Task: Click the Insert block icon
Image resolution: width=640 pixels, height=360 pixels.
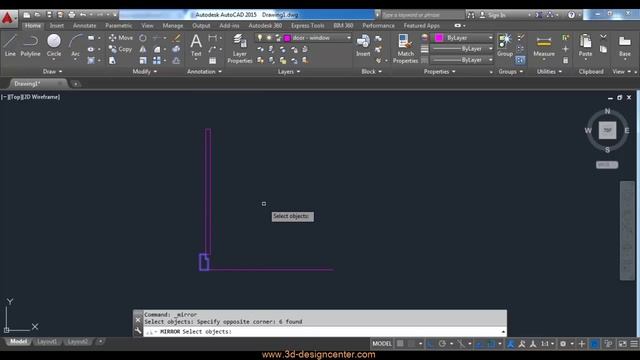Action: [x=363, y=45]
